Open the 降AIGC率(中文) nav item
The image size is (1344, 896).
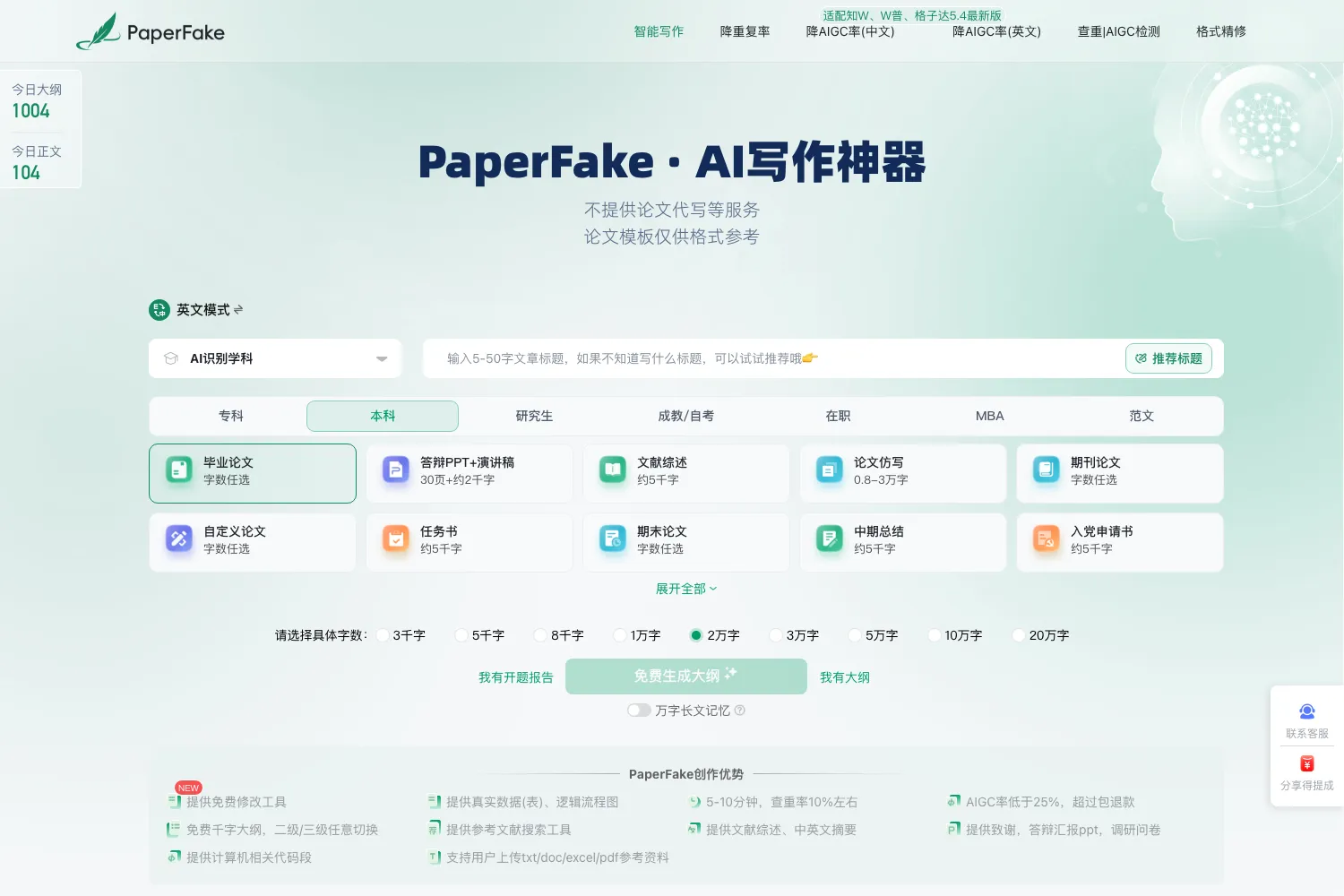click(850, 31)
